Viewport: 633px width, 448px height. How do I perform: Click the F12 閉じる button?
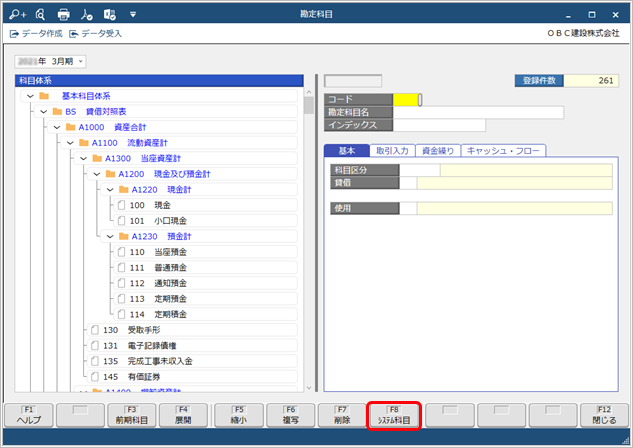[x=604, y=415]
